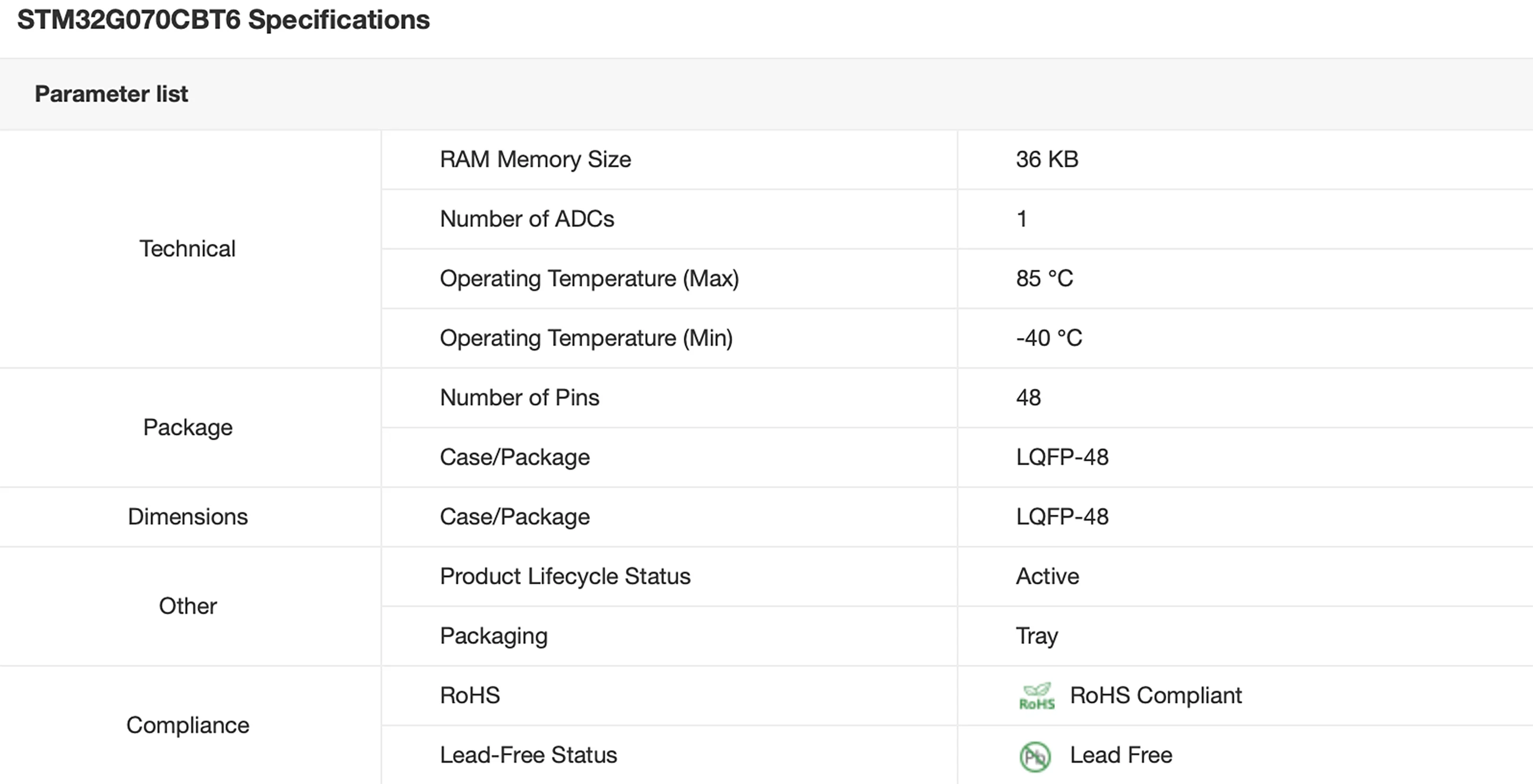Click the RAM Memory Size label
1533x784 pixels.
point(535,160)
